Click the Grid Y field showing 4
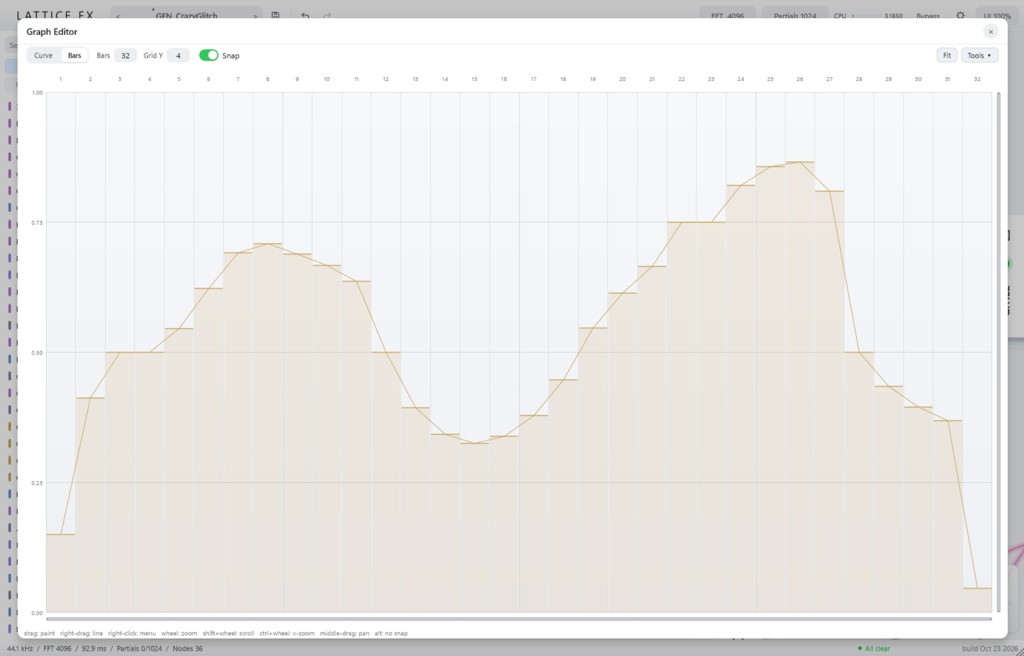1024x656 pixels. 178,56
